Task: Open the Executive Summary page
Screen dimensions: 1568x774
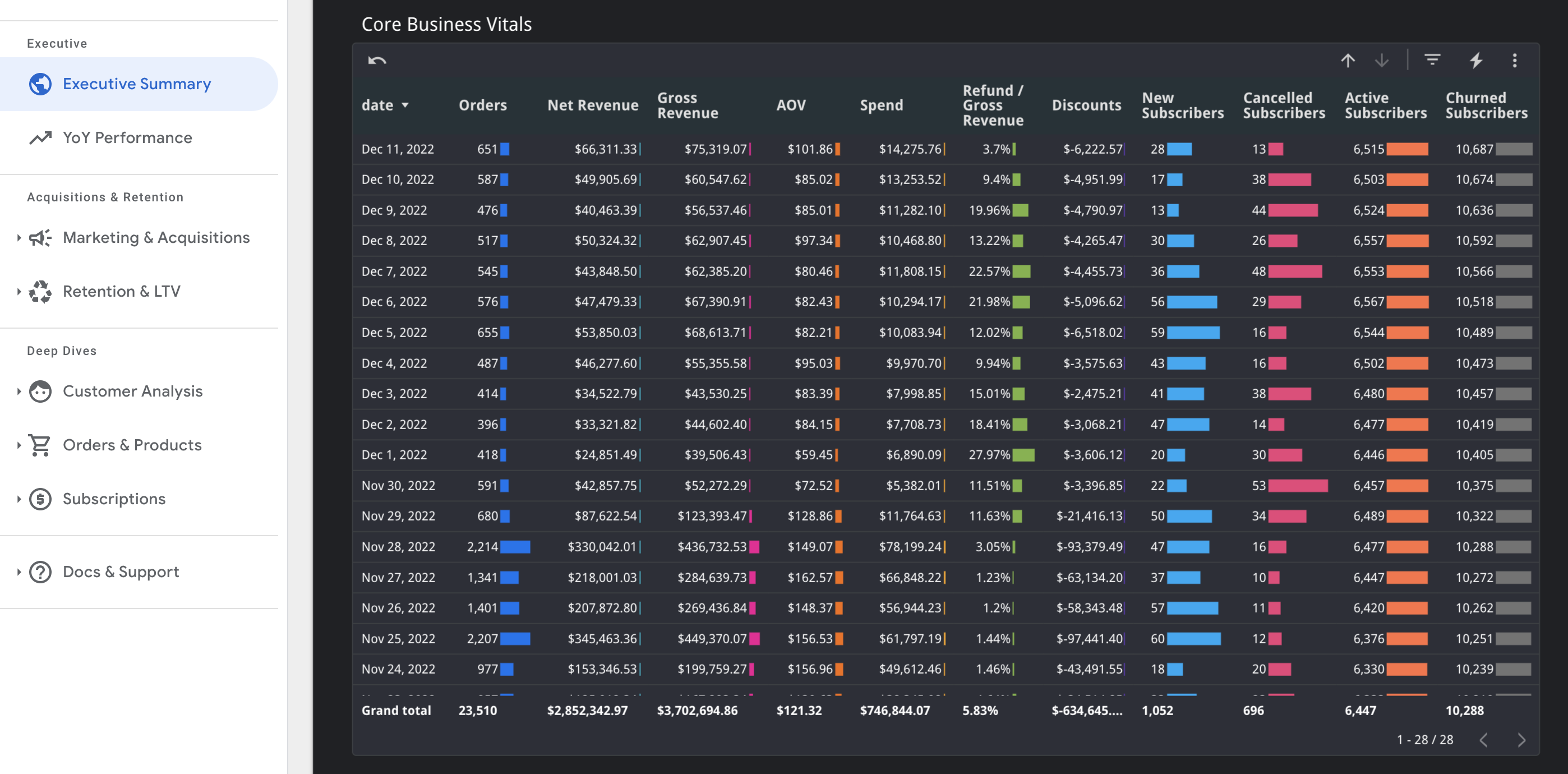Action: click(x=137, y=84)
